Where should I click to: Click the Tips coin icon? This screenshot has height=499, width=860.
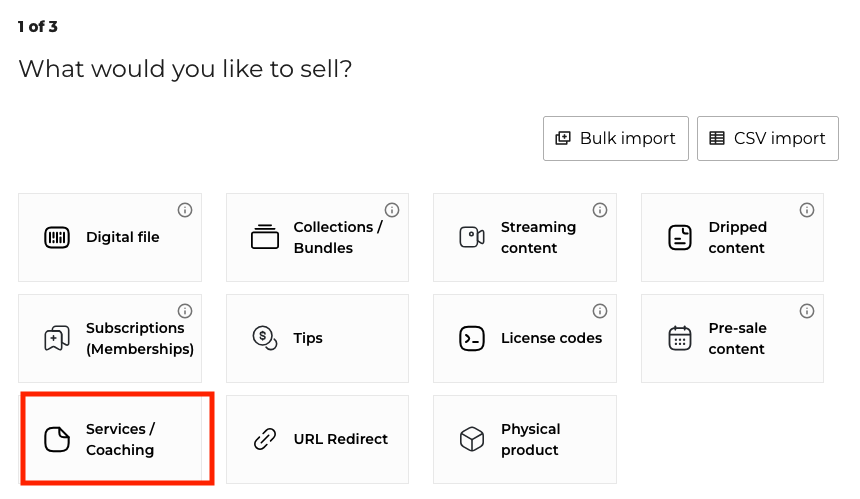coord(264,339)
